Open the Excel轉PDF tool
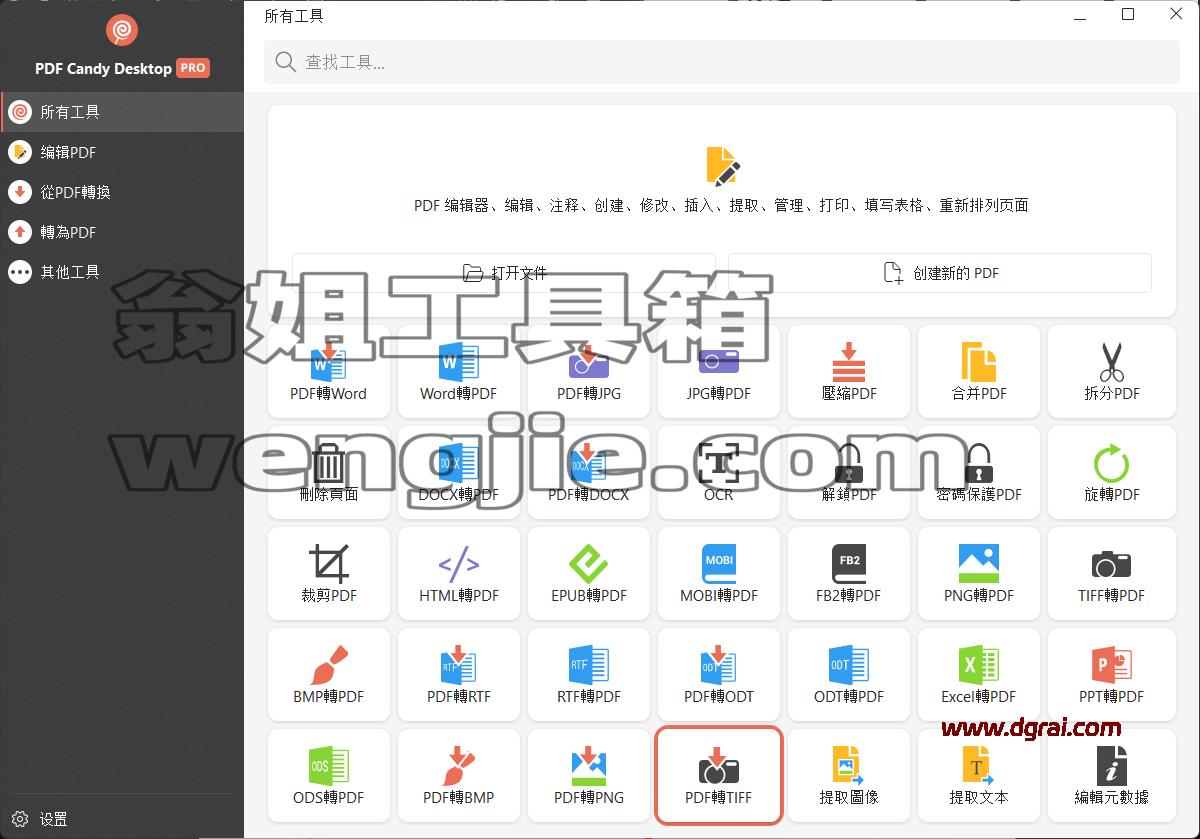The image size is (1200, 839). click(979, 674)
